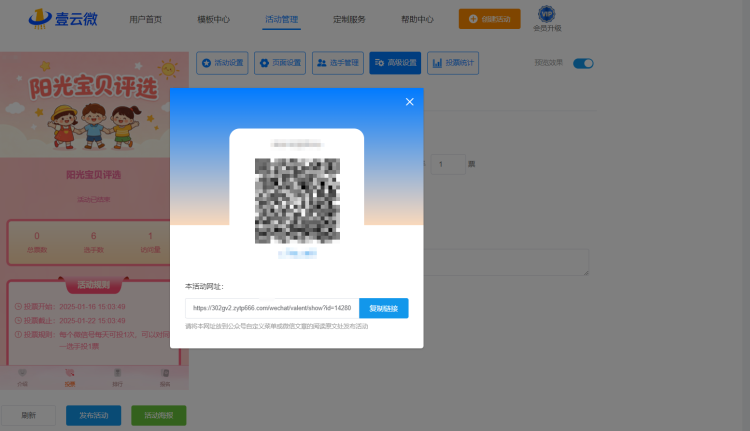Close the QR code share dialog
750x431 pixels.
click(x=409, y=102)
